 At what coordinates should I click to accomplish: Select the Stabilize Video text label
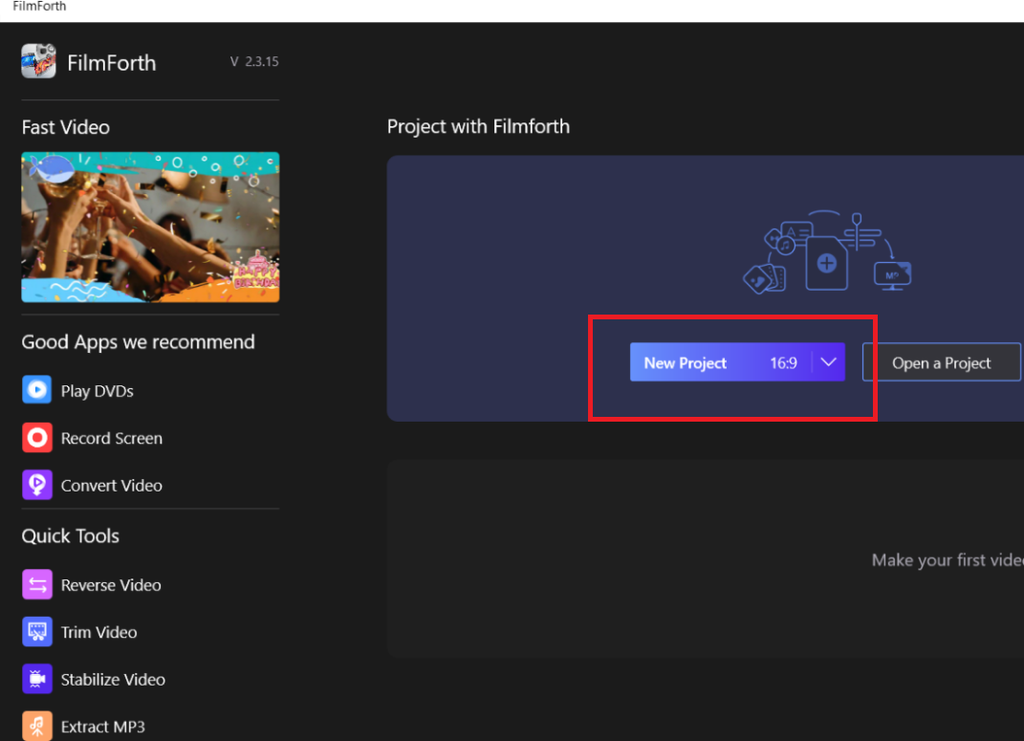[x=113, y=679]
